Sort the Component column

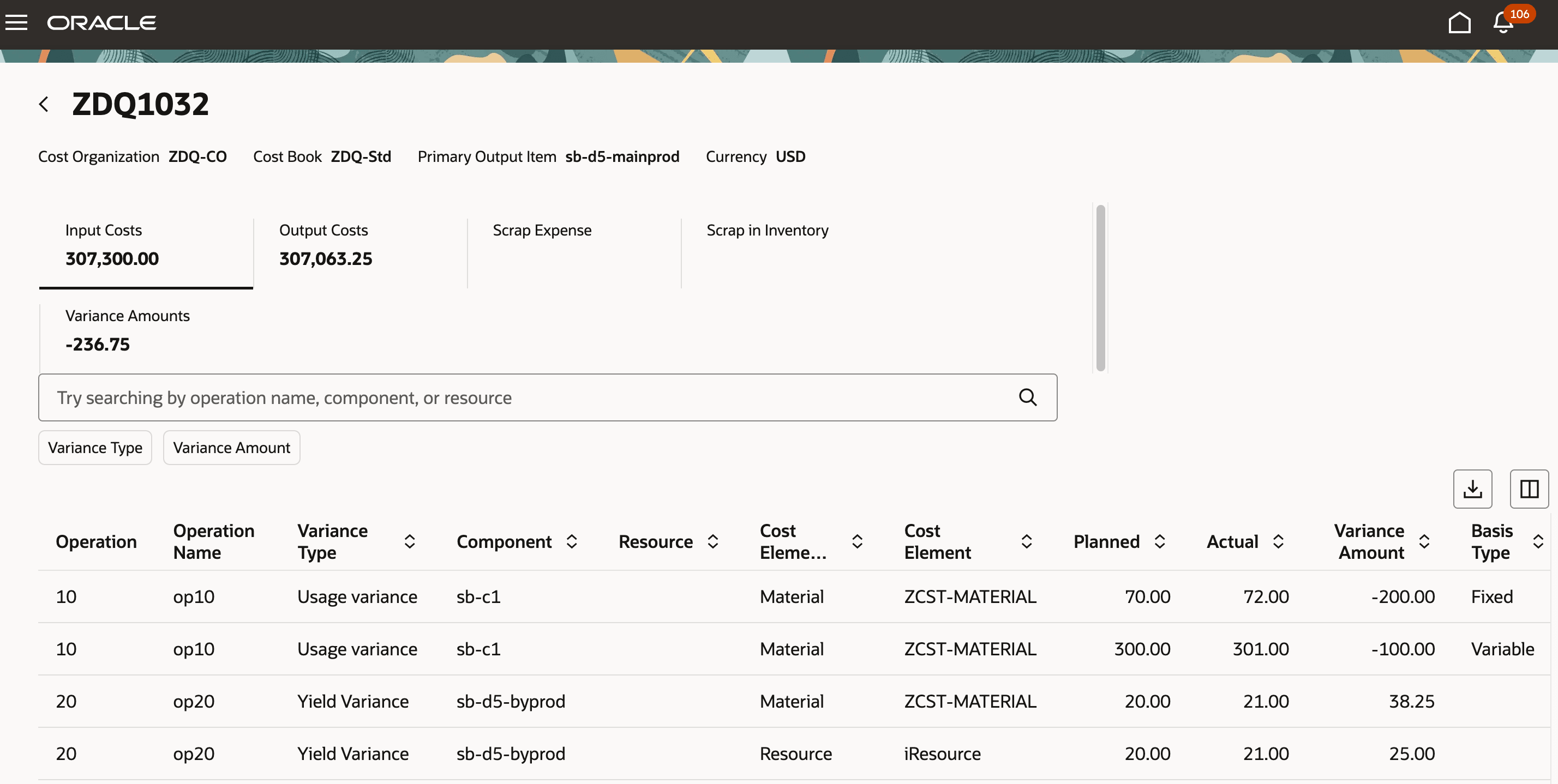[572, 541]
